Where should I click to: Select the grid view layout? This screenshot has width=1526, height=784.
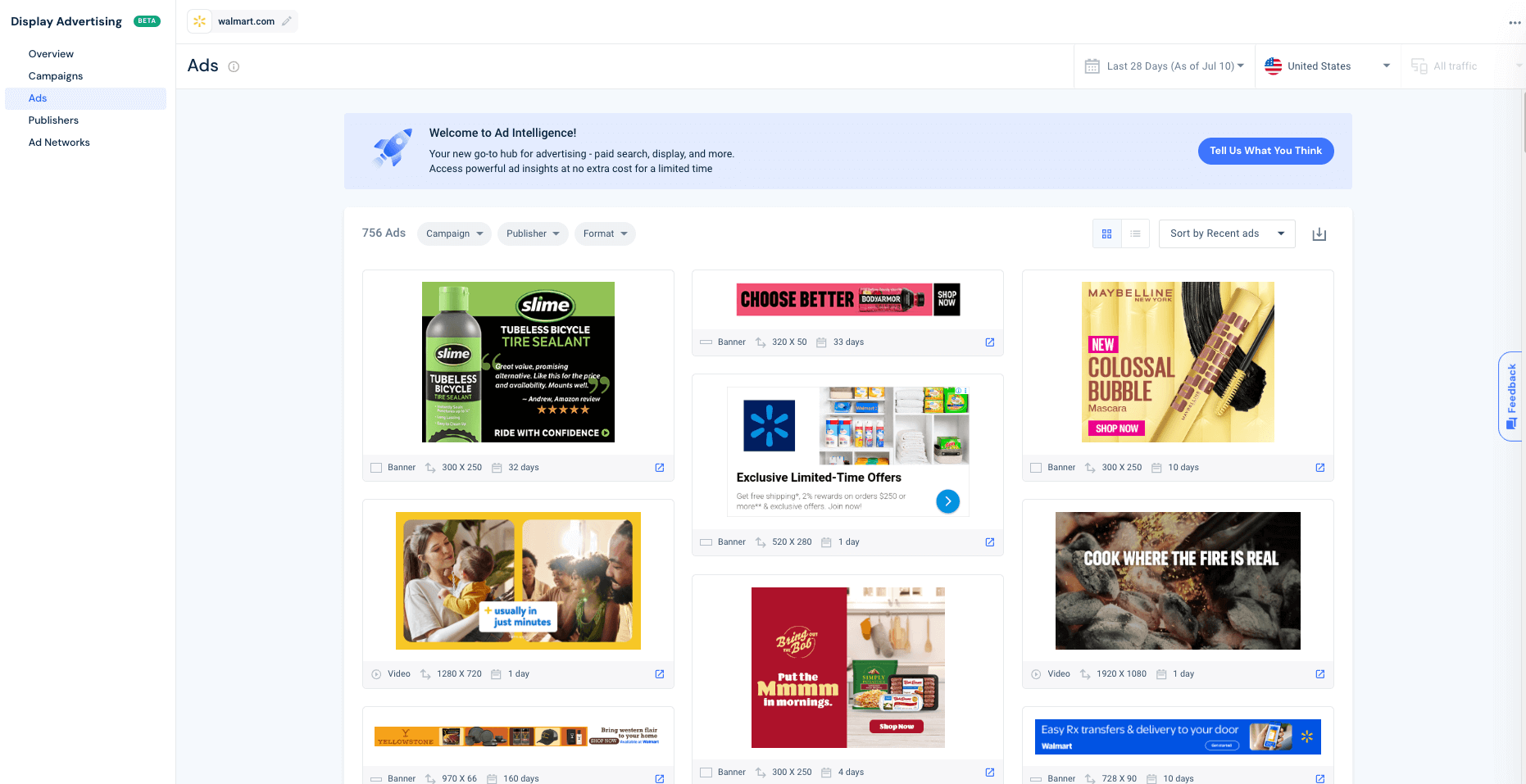(x=1106, y=233)
